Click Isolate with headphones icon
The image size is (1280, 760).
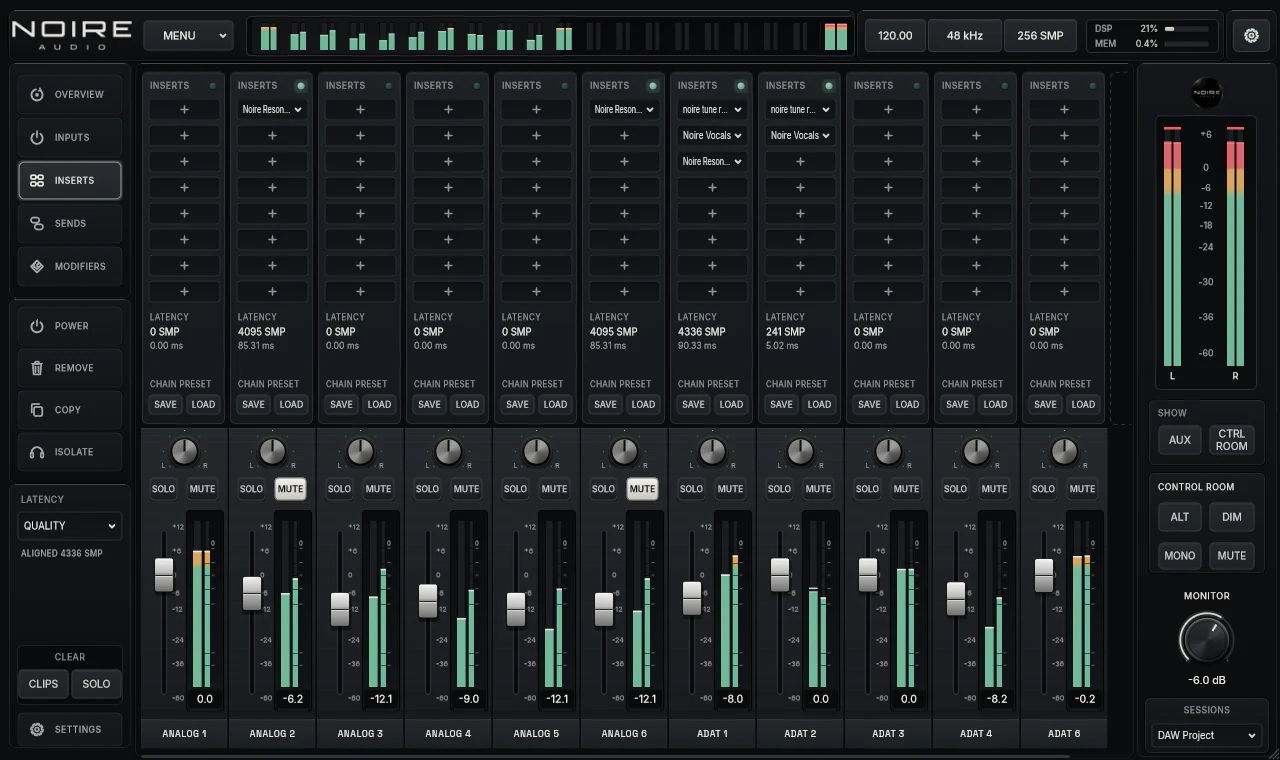pyautogui.click(x=70, y=452)
